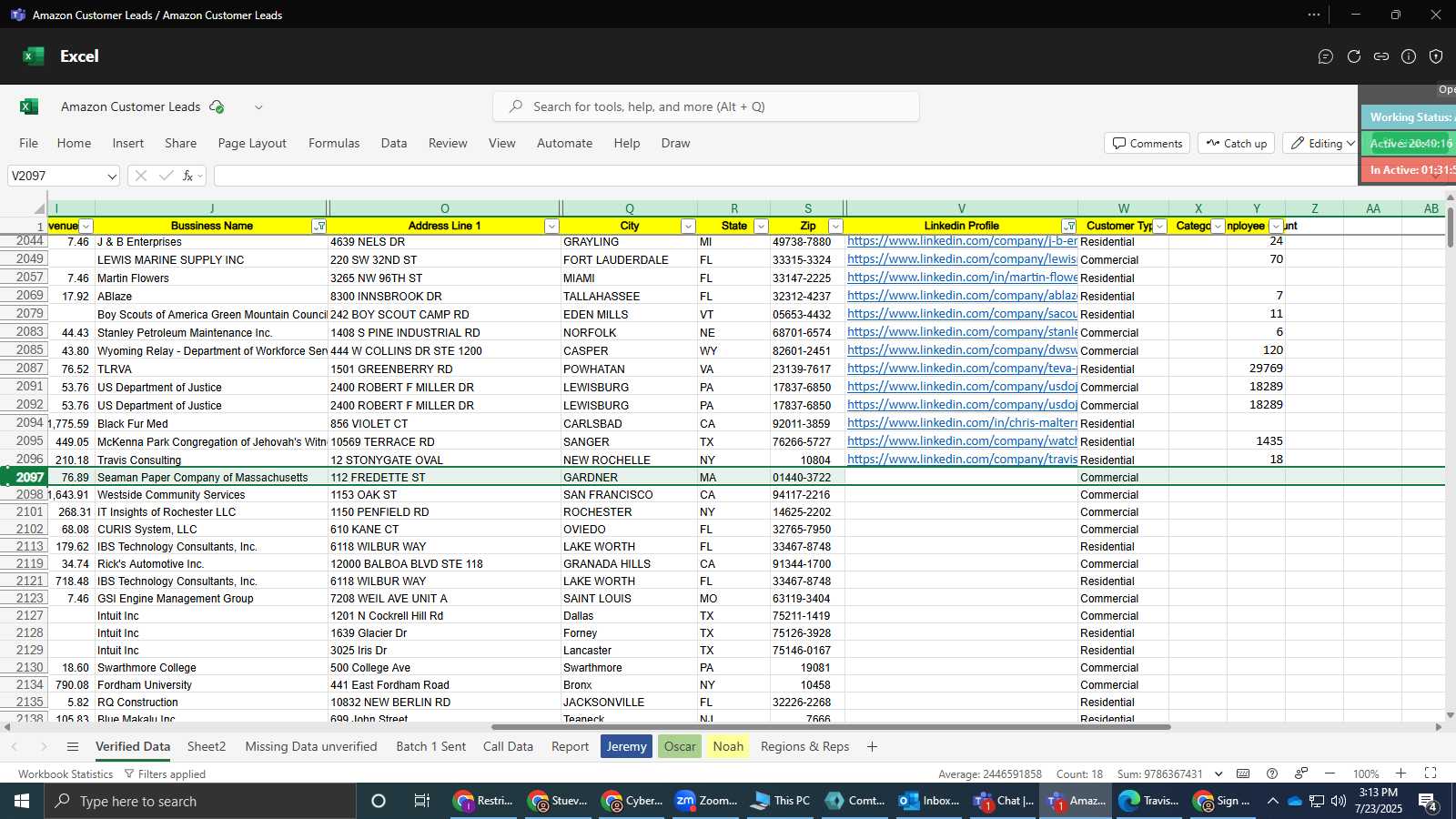This screenshot has width=1456, height=819.
Task: Open the Draw ribbon tab
Action: (675, 143)
